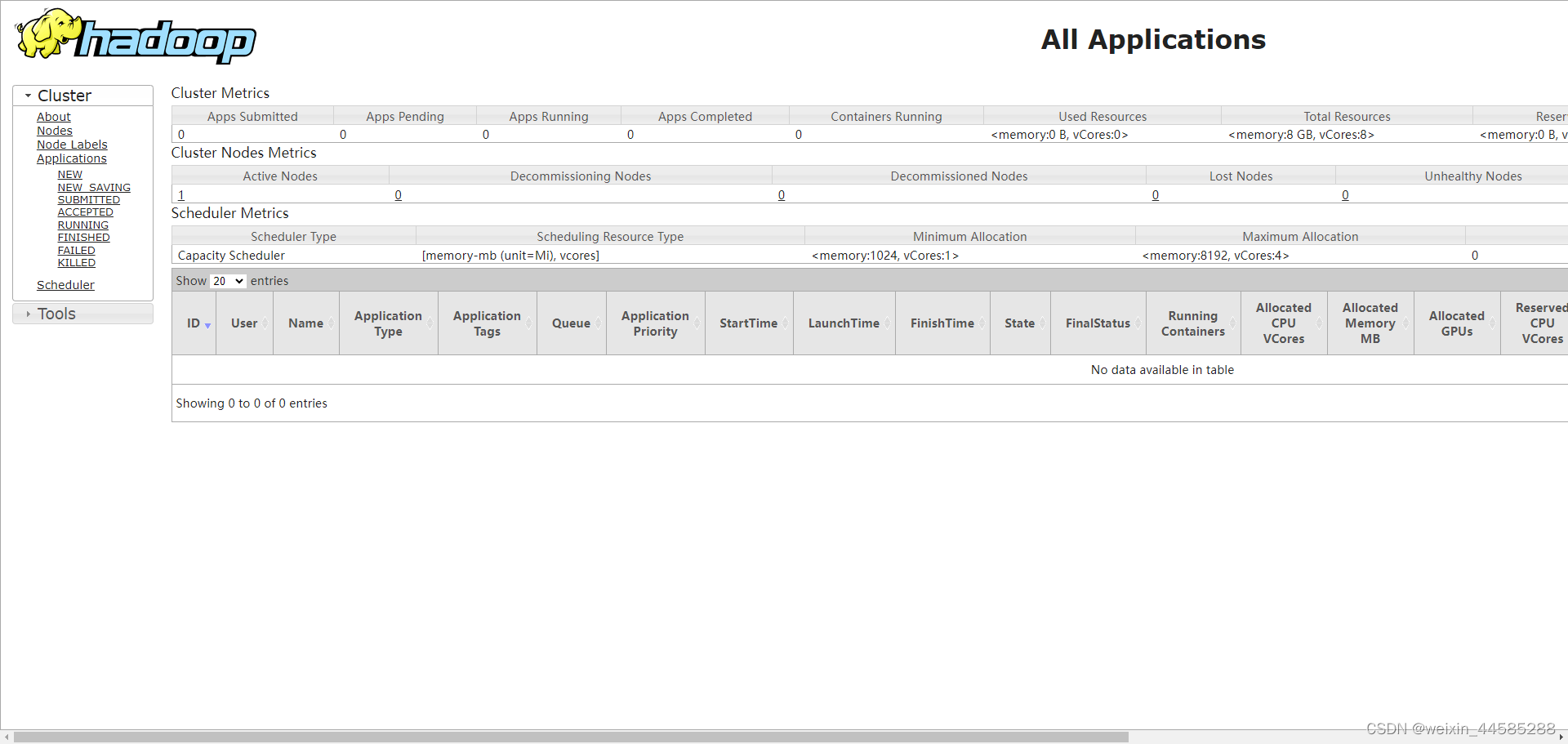The image size is (1568, 744).
Task: Click the scrollbar right arrow
Action: click(1561, 737)
